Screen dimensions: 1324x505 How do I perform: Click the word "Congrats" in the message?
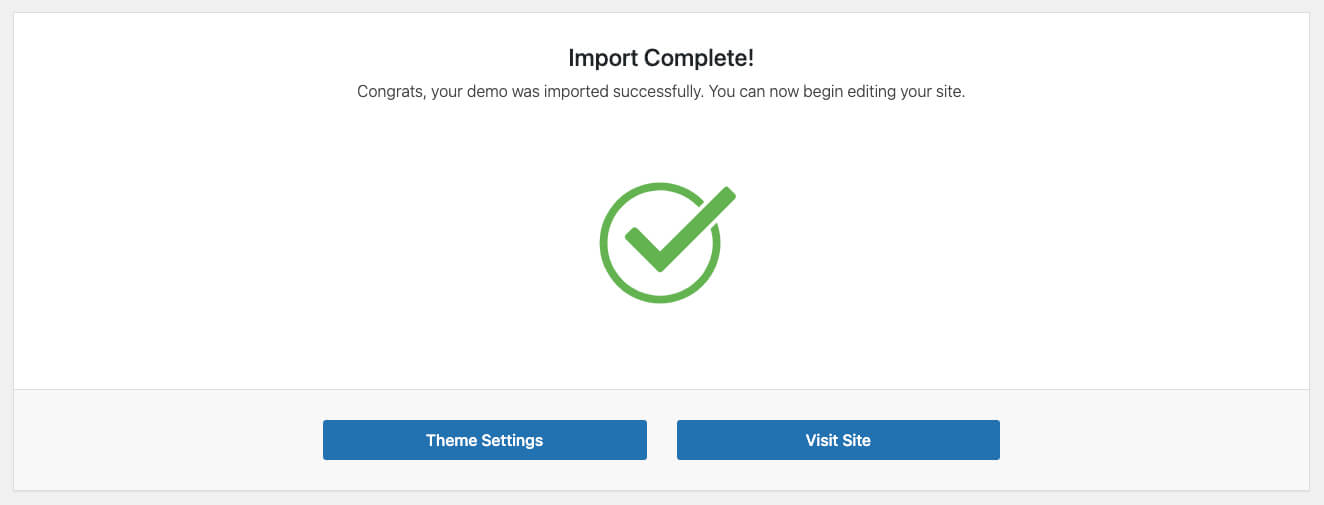pos(386,92)
